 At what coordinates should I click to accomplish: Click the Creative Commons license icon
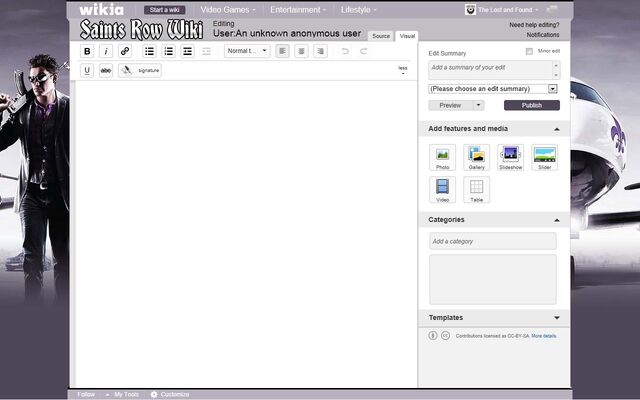pyautogui.click(x=445, y=336)
